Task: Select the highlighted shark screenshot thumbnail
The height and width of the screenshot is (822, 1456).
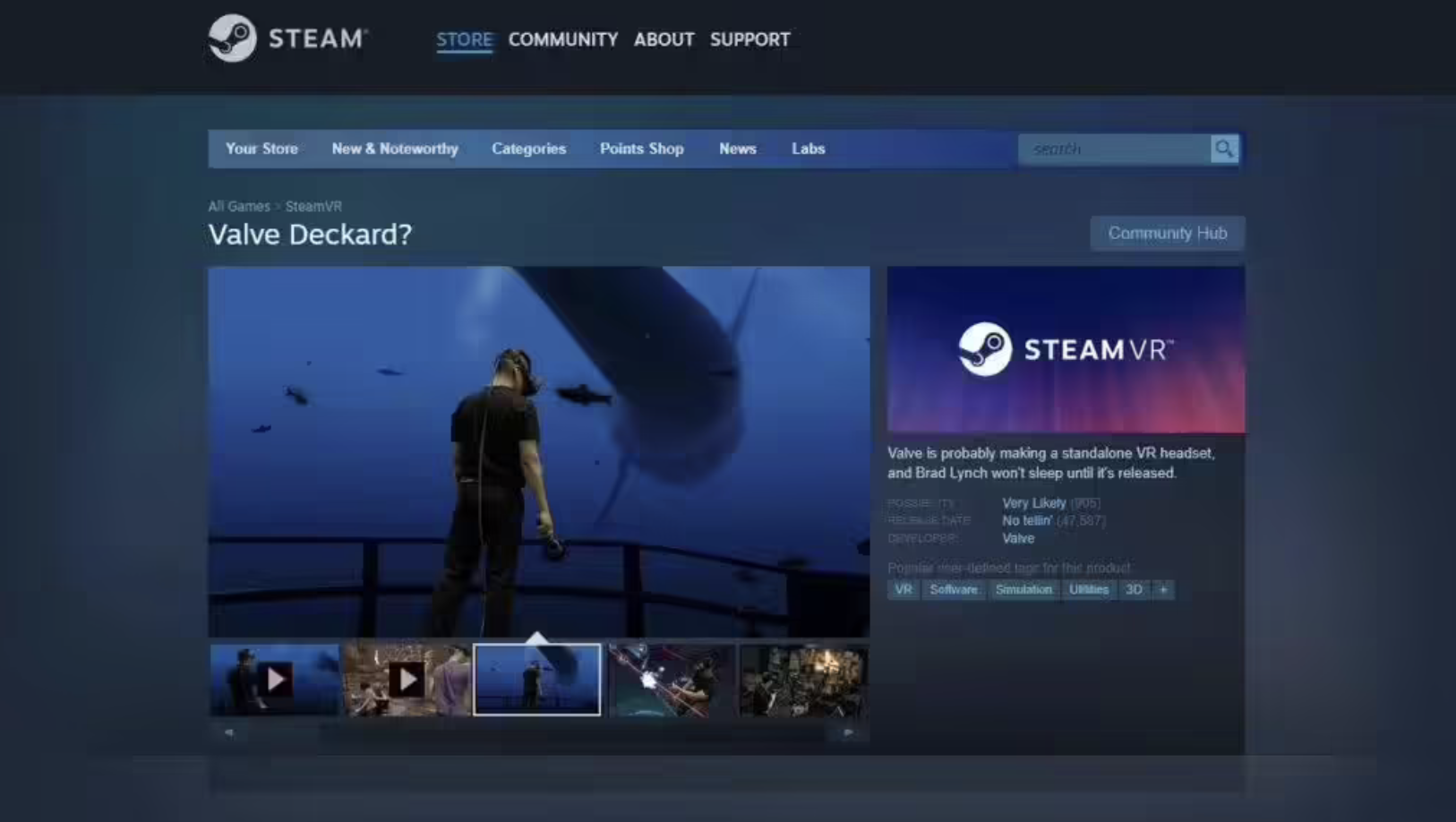Action: coord(537,680)
